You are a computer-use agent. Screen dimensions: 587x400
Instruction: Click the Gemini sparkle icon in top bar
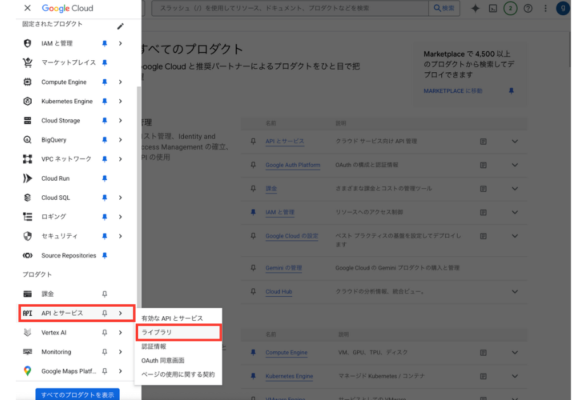tap(475, 8)
